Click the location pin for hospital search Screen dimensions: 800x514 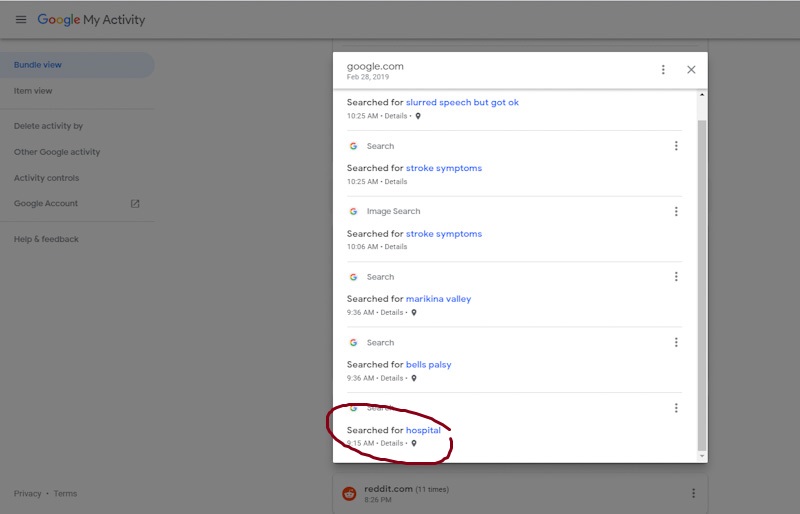point(414,444)
